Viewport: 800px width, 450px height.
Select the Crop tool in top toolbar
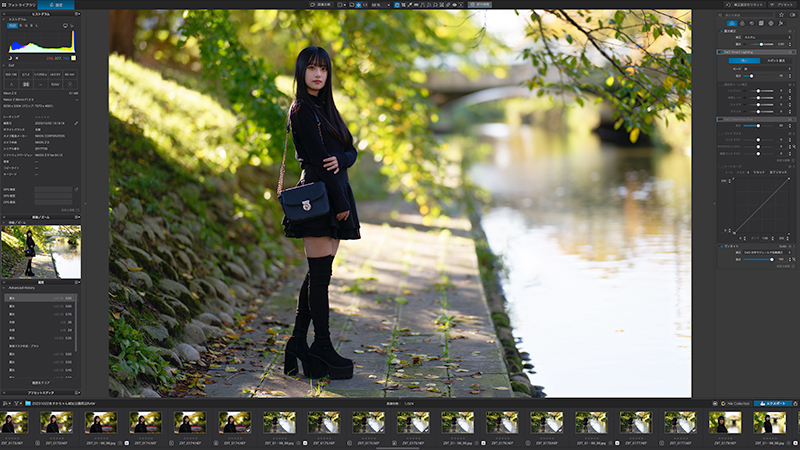click(404, 5)
